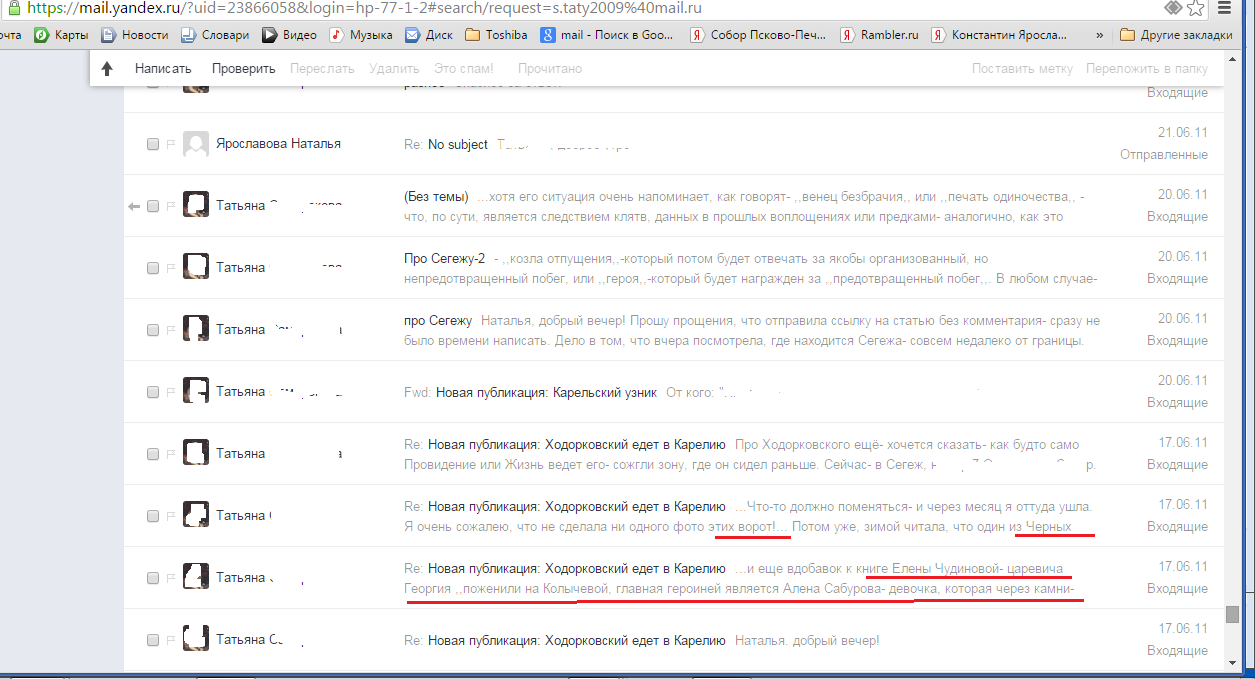Click avatar of Ярославова Наталья

196,144
